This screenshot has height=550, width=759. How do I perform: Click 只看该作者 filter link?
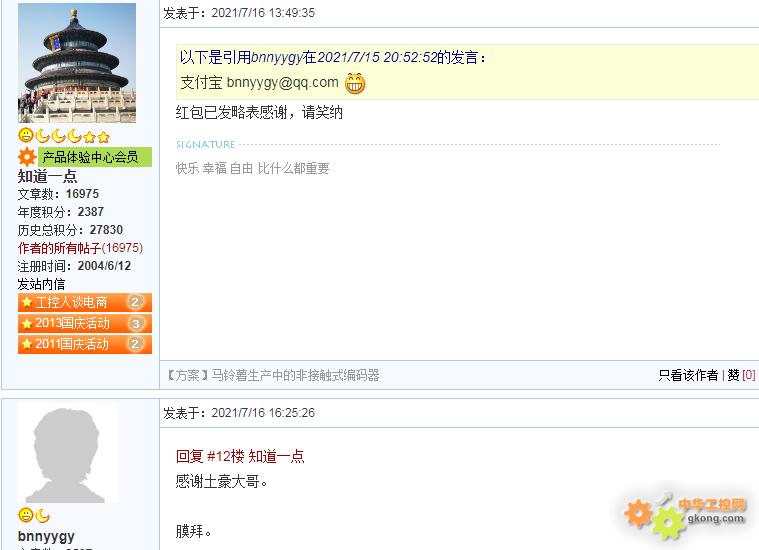point(688,375)
